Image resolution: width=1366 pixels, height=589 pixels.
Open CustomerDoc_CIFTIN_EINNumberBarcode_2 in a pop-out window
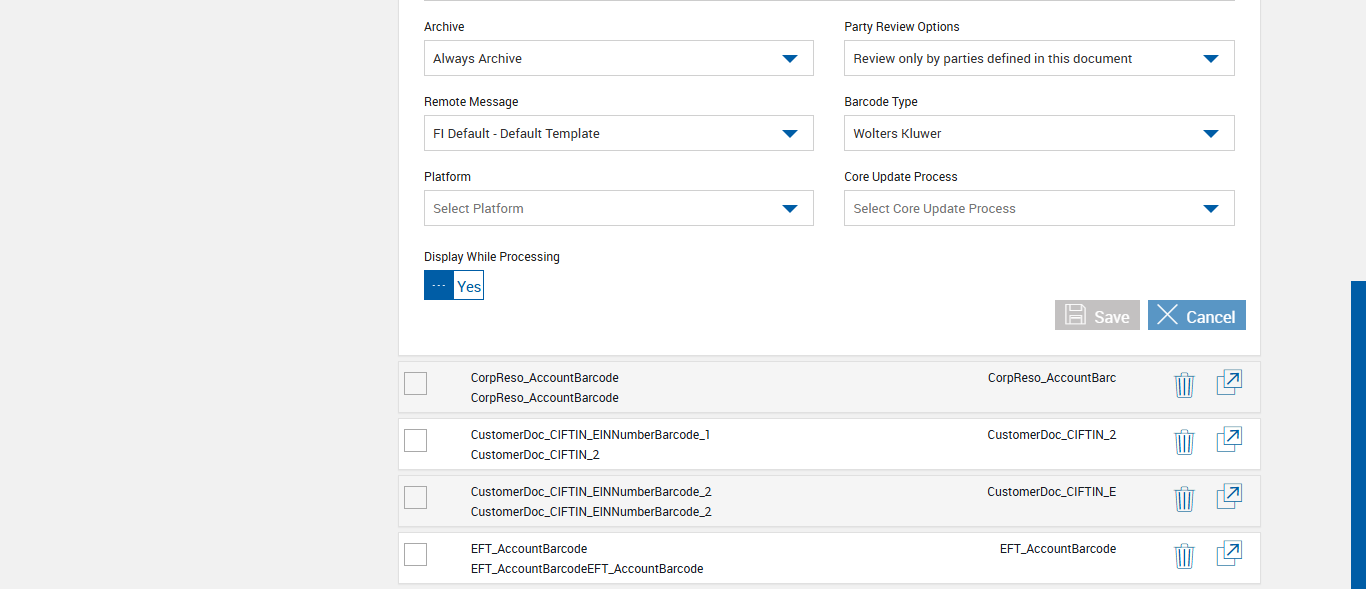pyautogui.click(x=1229, y=497)
